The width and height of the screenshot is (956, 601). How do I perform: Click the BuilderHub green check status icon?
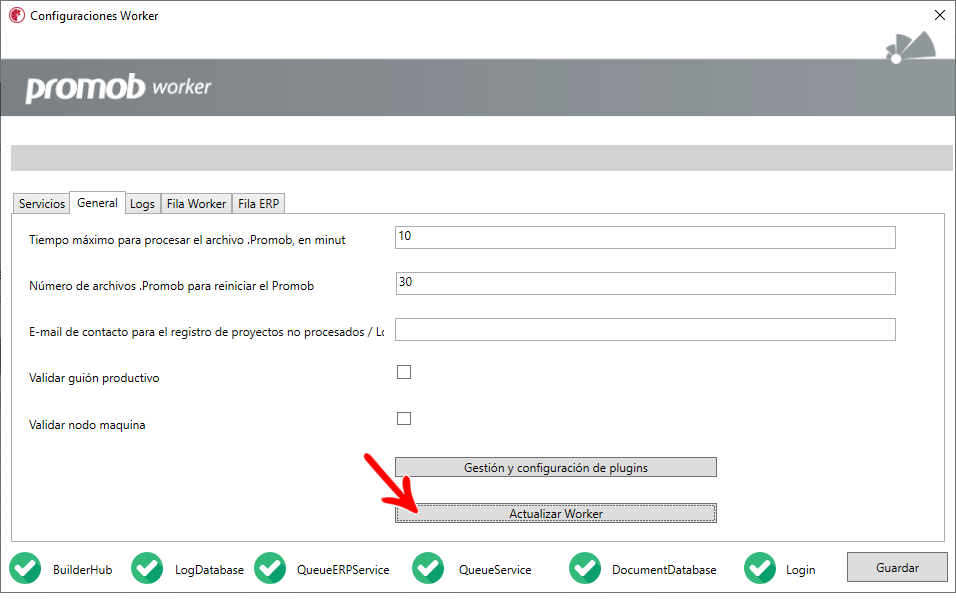click(25, 568)
